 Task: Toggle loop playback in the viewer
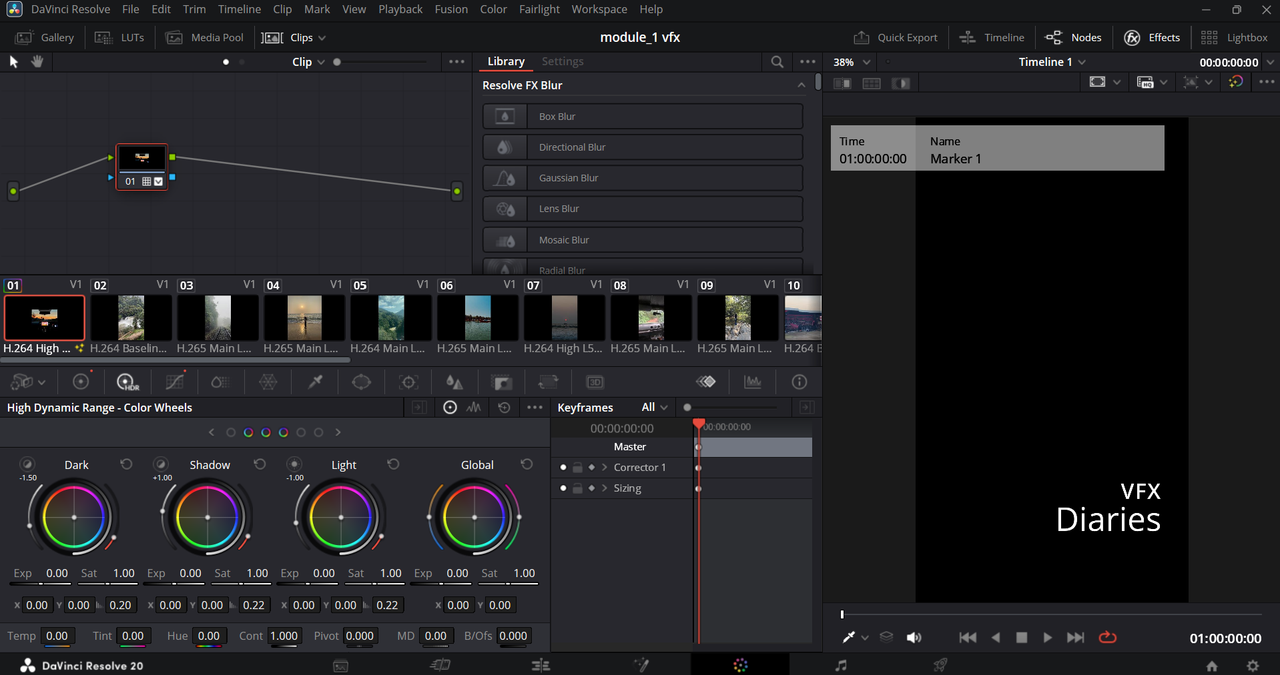pyautogui.click(x=1107, y=637)
